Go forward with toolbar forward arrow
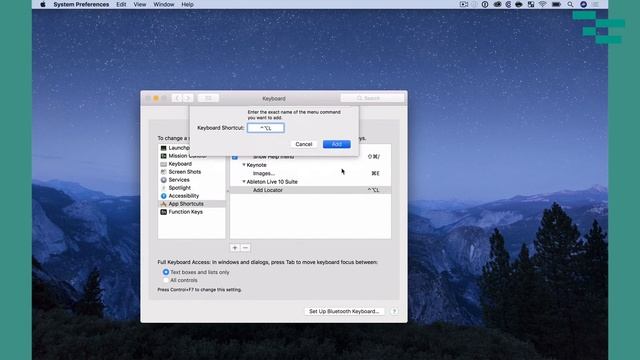Image resolution: width=640 pixels, height=360 pixels. tap(188, 98)
